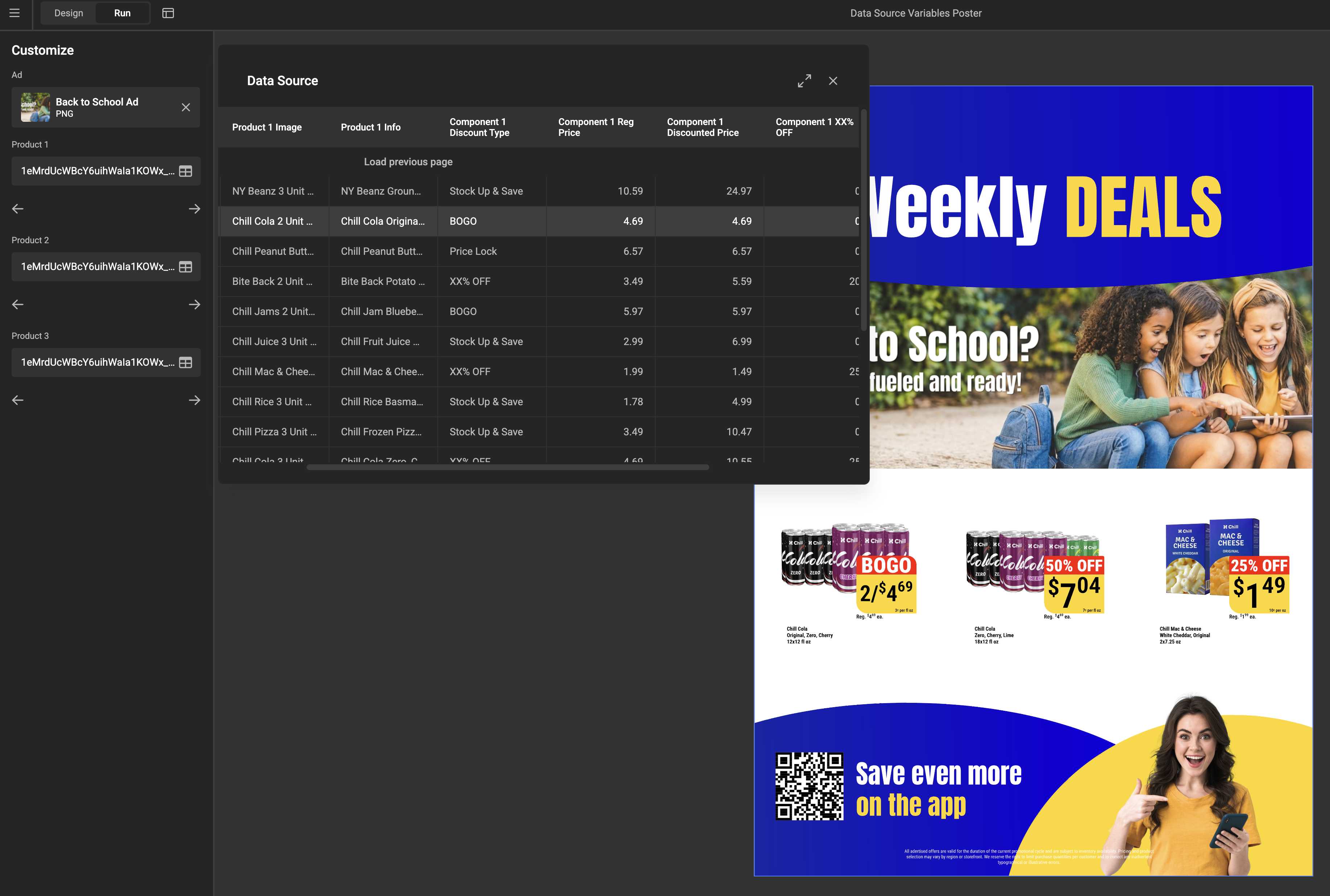Click the QR code on the poster
Image resolution: width=1330 pixels, height=896 pixels.
click(x=809, y=786)
